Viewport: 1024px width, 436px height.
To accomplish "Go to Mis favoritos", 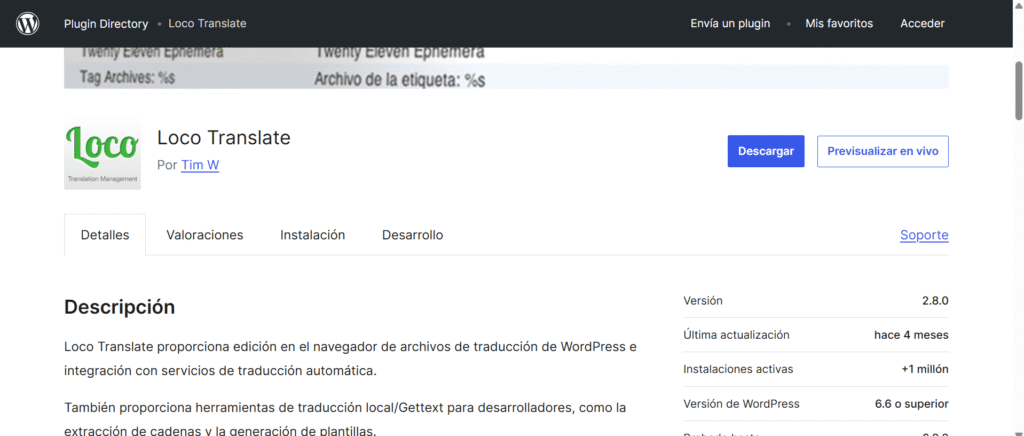I will (839, 23).
